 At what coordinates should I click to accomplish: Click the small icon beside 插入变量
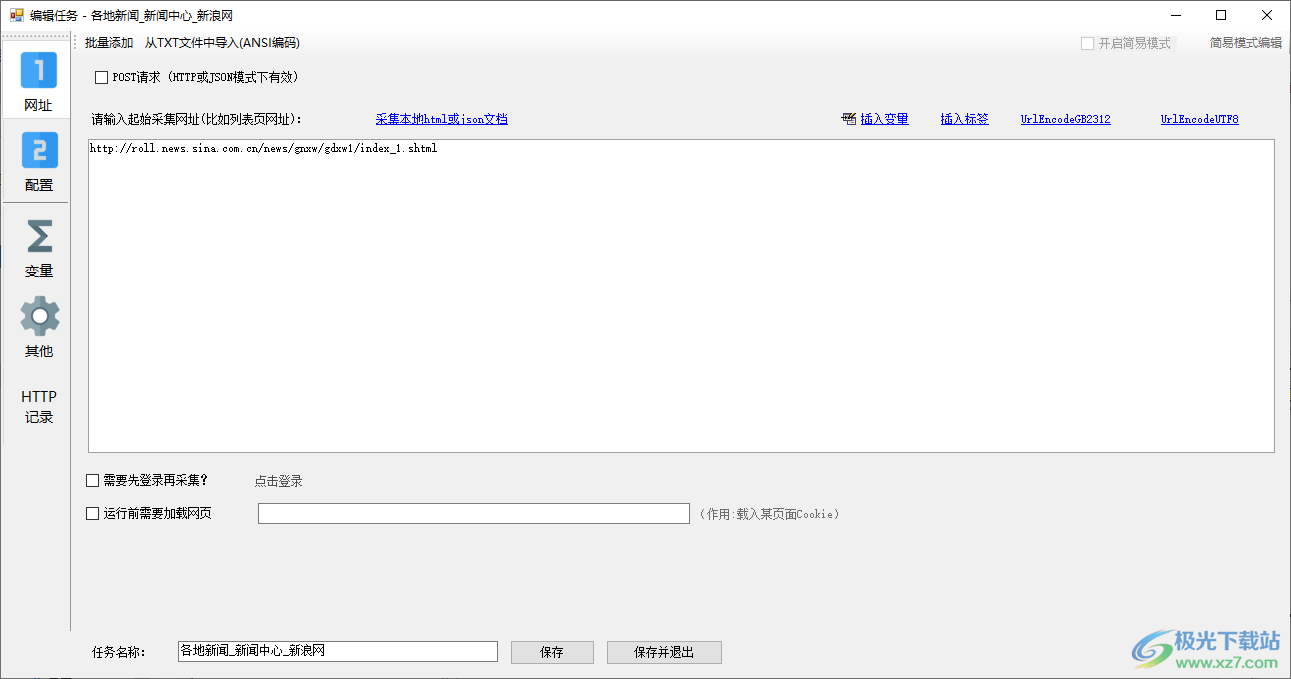849,119
